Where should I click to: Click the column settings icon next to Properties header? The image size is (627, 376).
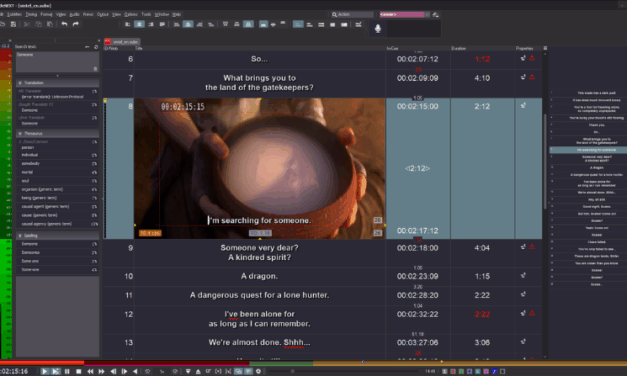point(545,48)
